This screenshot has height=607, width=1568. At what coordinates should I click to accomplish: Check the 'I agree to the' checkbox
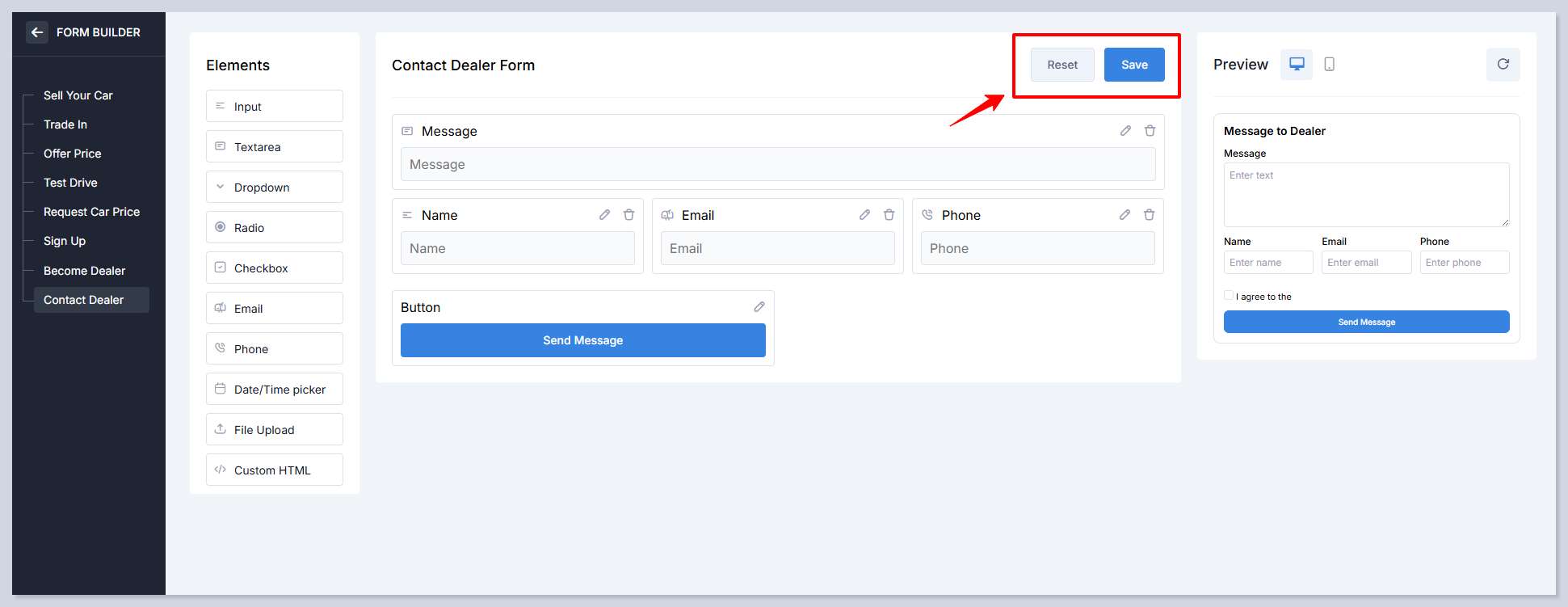point(1229,296)
